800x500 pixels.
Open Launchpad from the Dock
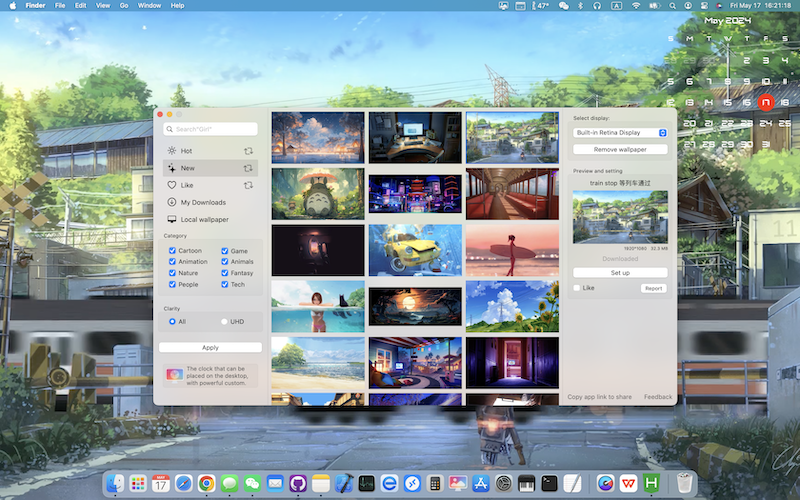138,483
